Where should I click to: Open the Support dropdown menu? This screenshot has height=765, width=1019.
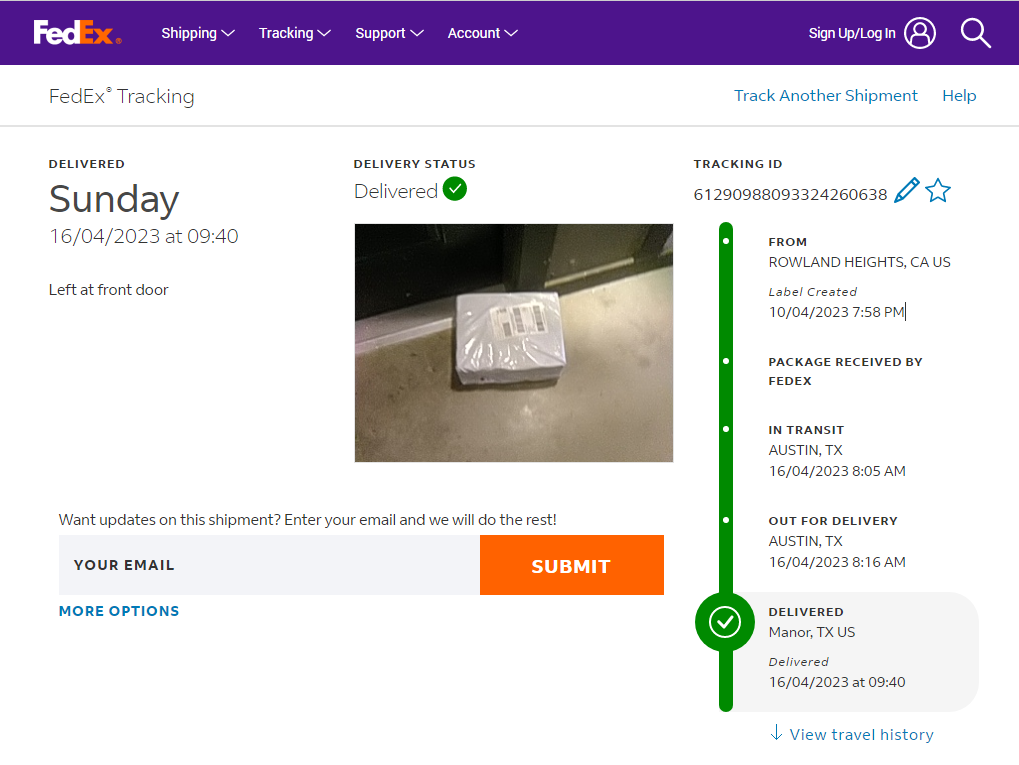pos(389,33)
